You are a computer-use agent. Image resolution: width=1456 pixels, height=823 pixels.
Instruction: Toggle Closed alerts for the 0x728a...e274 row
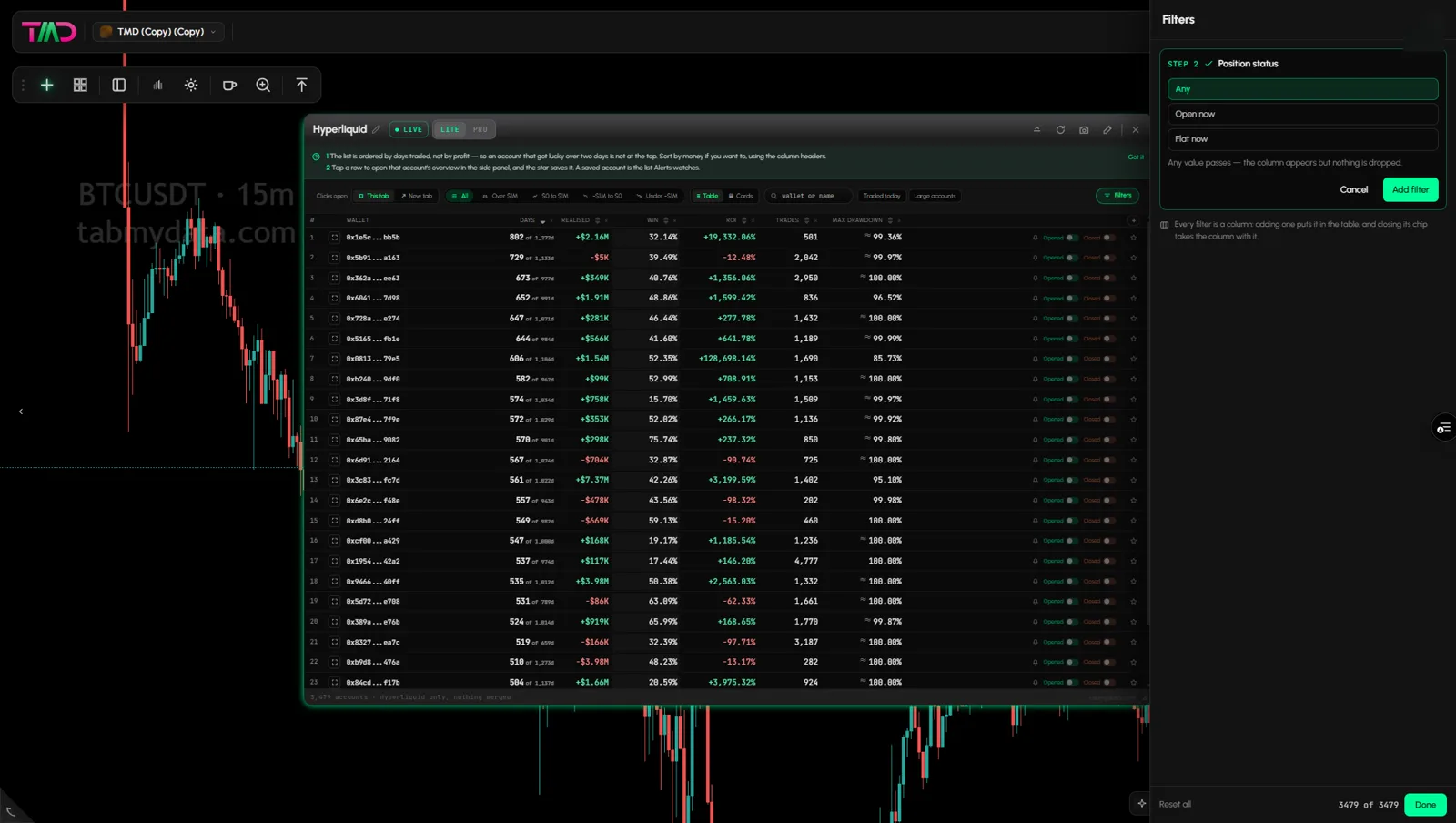click(1109, 319)
